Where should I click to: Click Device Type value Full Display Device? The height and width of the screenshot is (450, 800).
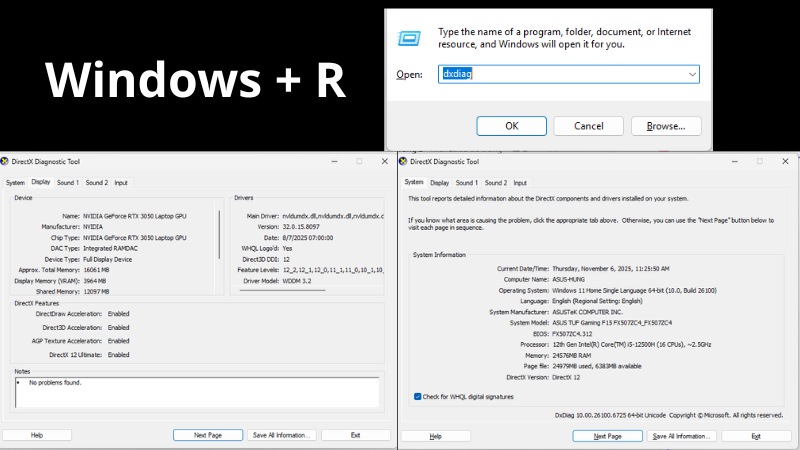point(108,259)
